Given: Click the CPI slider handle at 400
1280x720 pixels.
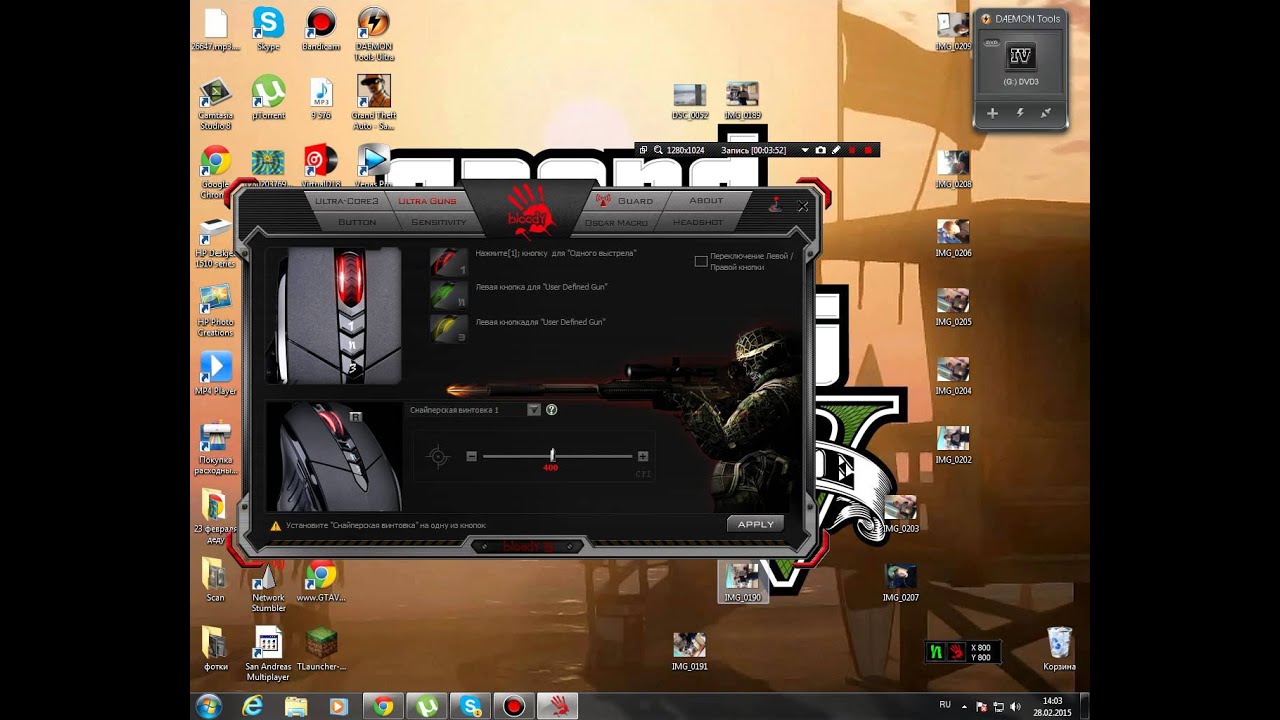Looking at the screenshot, I should 552,456.
